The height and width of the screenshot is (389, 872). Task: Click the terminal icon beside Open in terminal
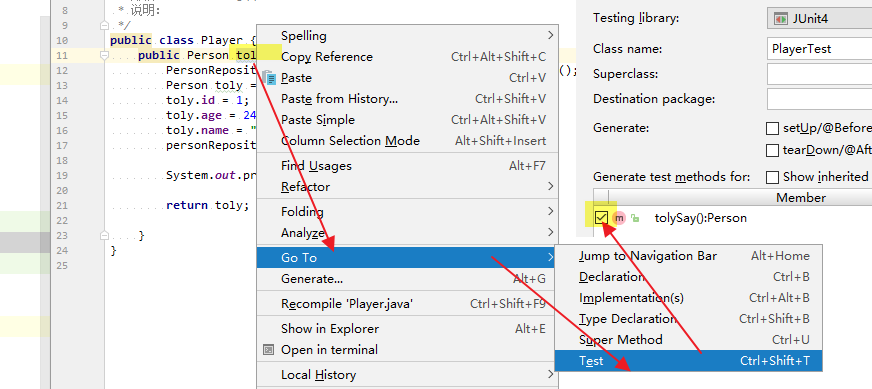point(269,350)
